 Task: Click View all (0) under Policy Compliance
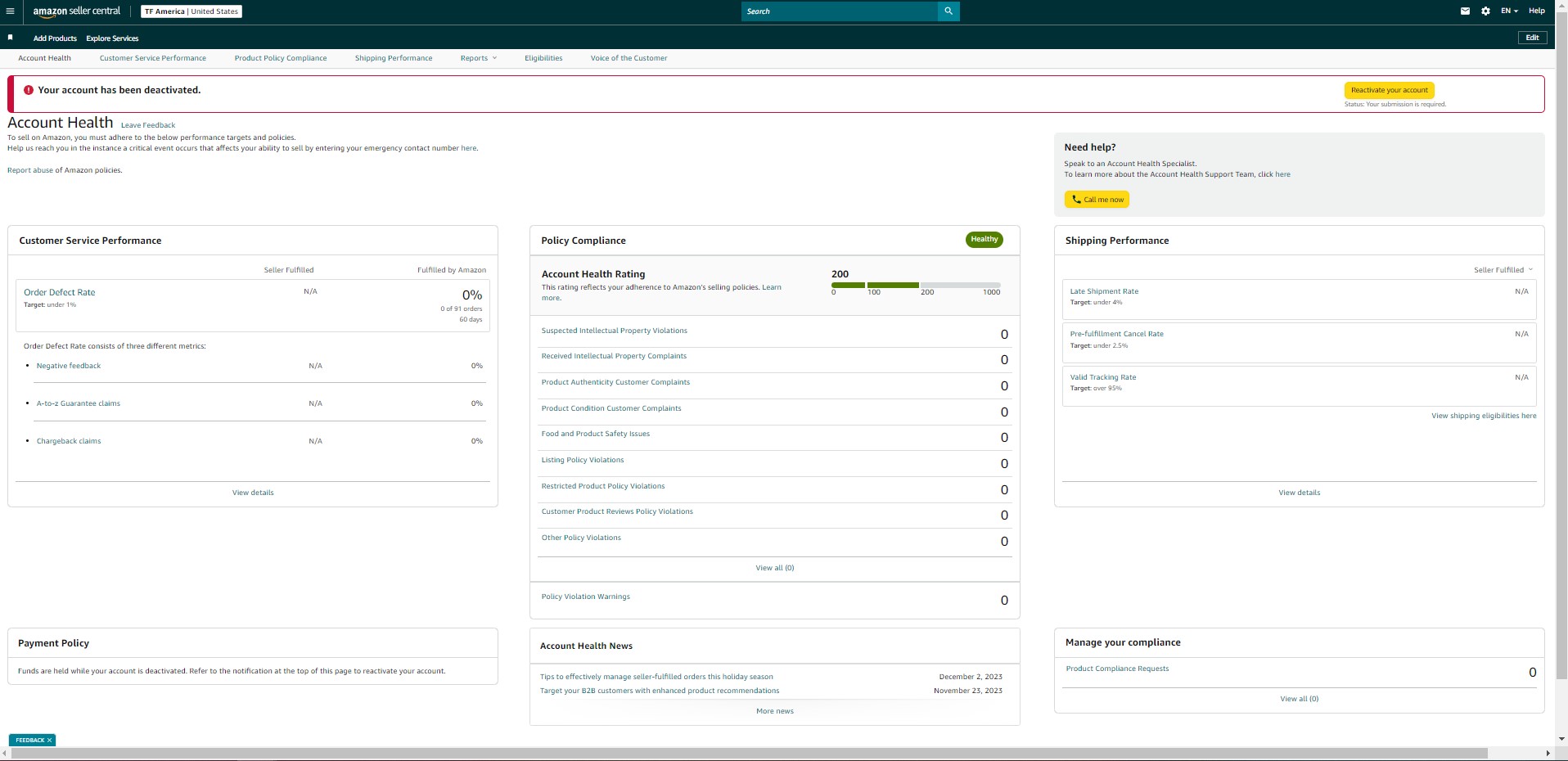[775, 568]
